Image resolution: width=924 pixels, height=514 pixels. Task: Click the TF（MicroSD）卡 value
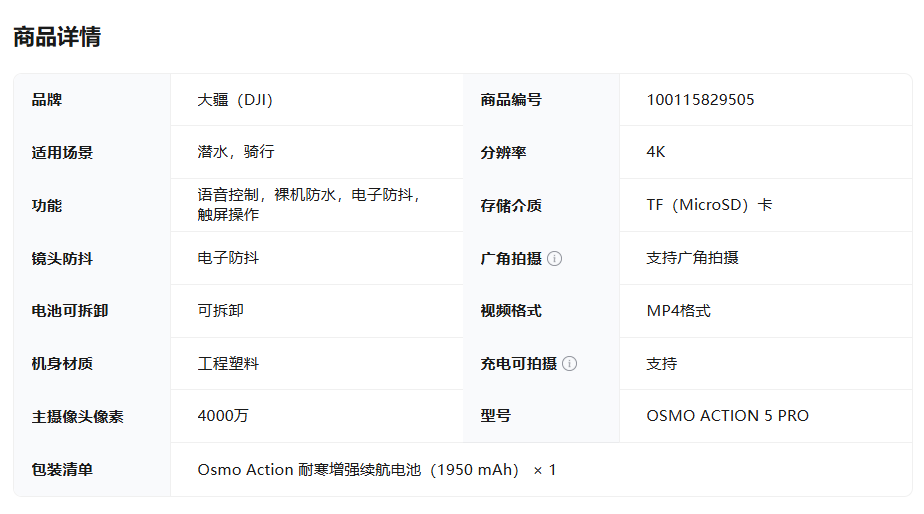(709, 205)
